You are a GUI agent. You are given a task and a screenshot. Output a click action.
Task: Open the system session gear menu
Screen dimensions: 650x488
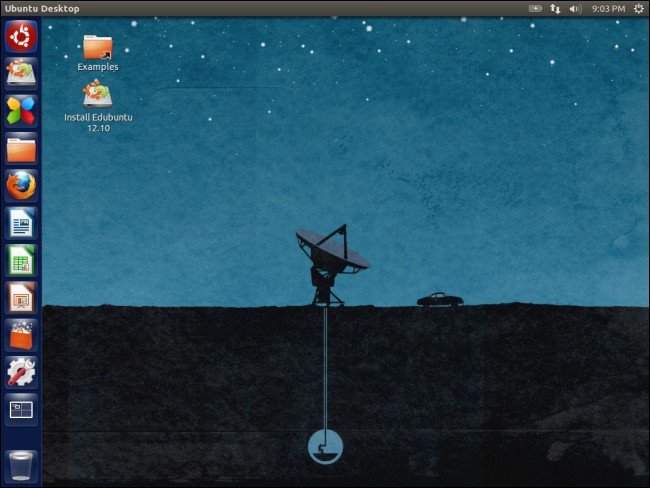click(x=639, y=9)
